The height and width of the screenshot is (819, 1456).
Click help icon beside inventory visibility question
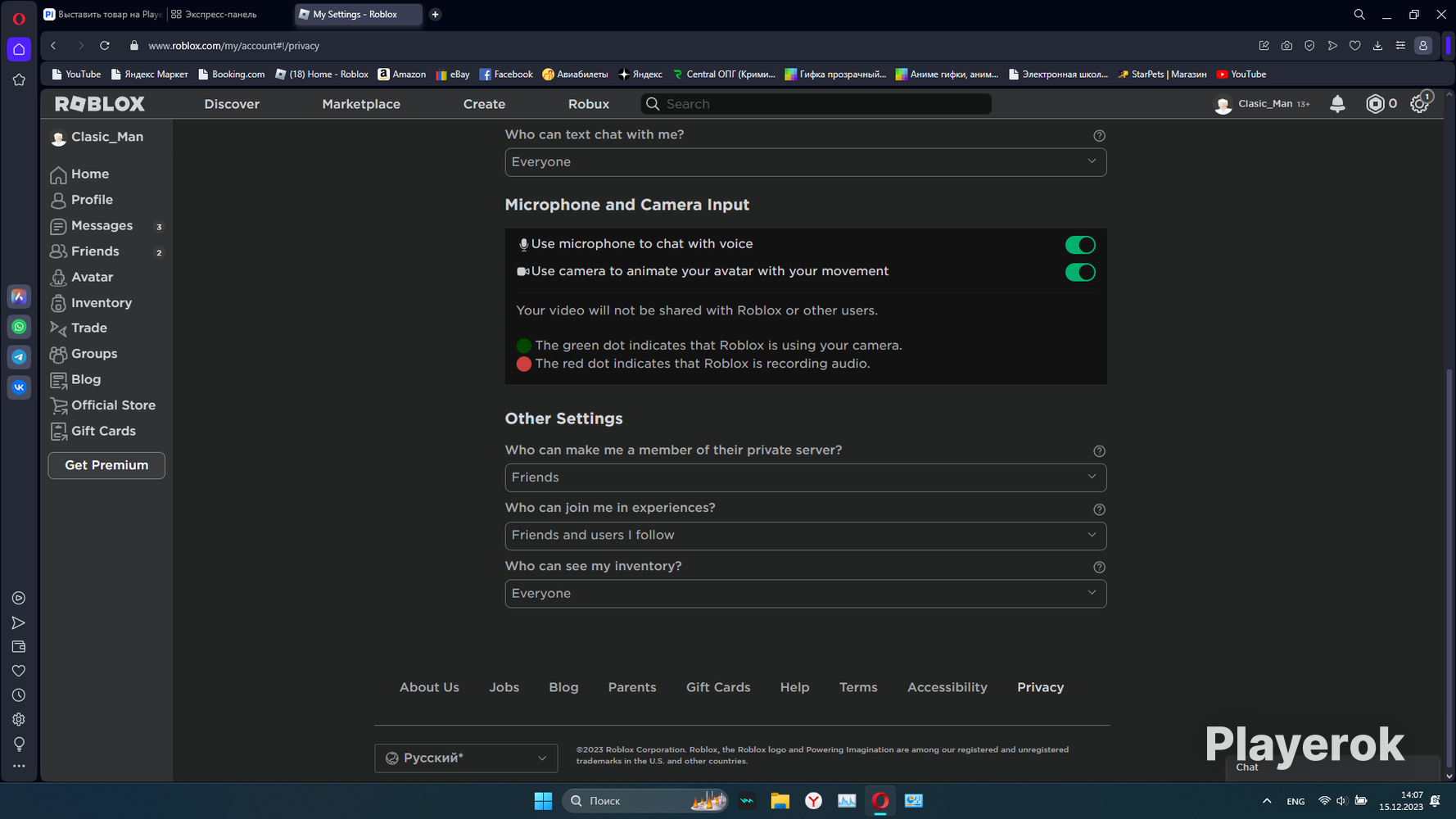click(1099, 567)
